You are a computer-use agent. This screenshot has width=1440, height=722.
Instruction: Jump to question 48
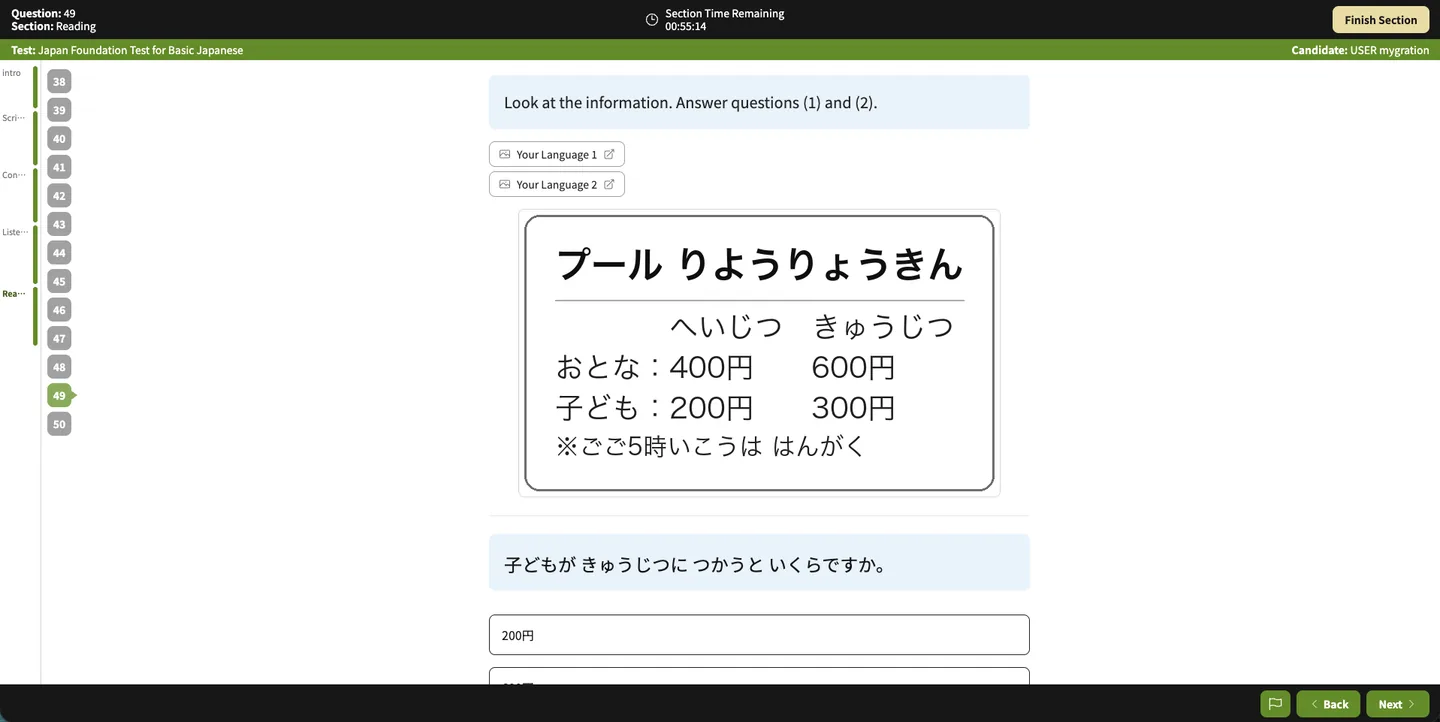(x=59, y=367)
